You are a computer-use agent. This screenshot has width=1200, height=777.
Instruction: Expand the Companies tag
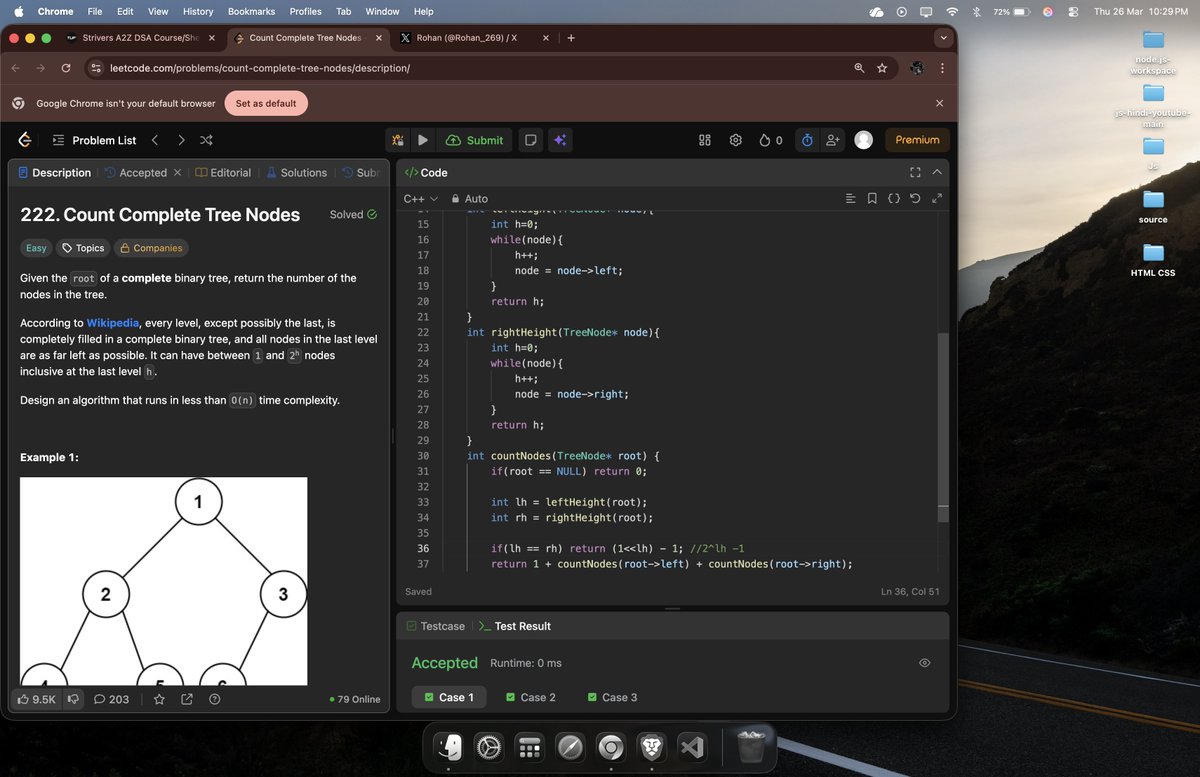[150, 248]
